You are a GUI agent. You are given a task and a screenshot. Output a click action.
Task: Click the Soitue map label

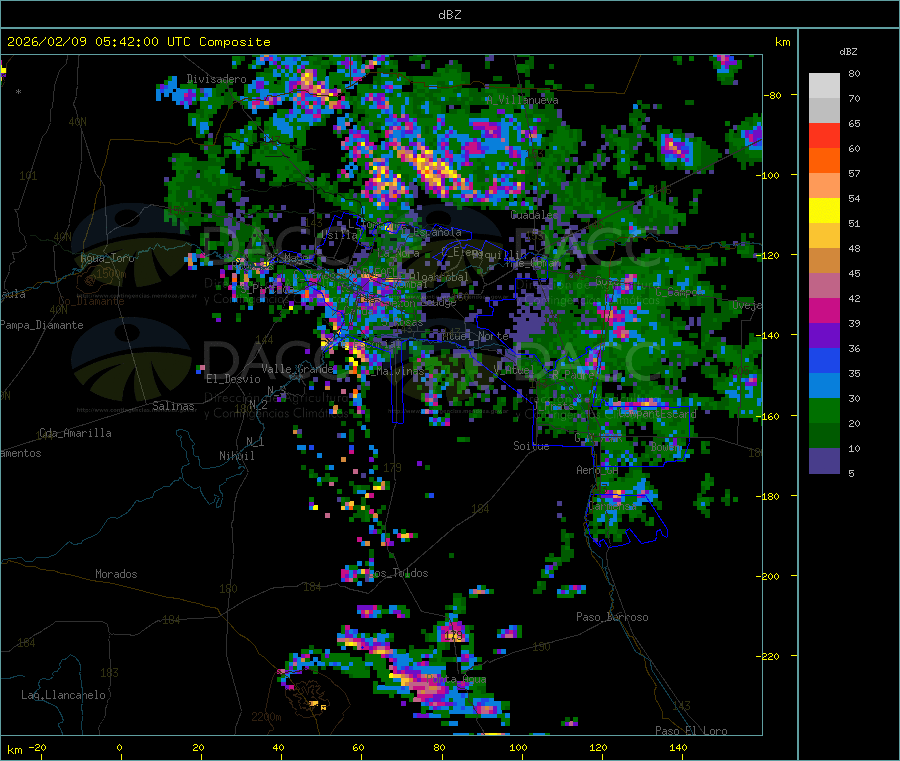pos(531,446)
